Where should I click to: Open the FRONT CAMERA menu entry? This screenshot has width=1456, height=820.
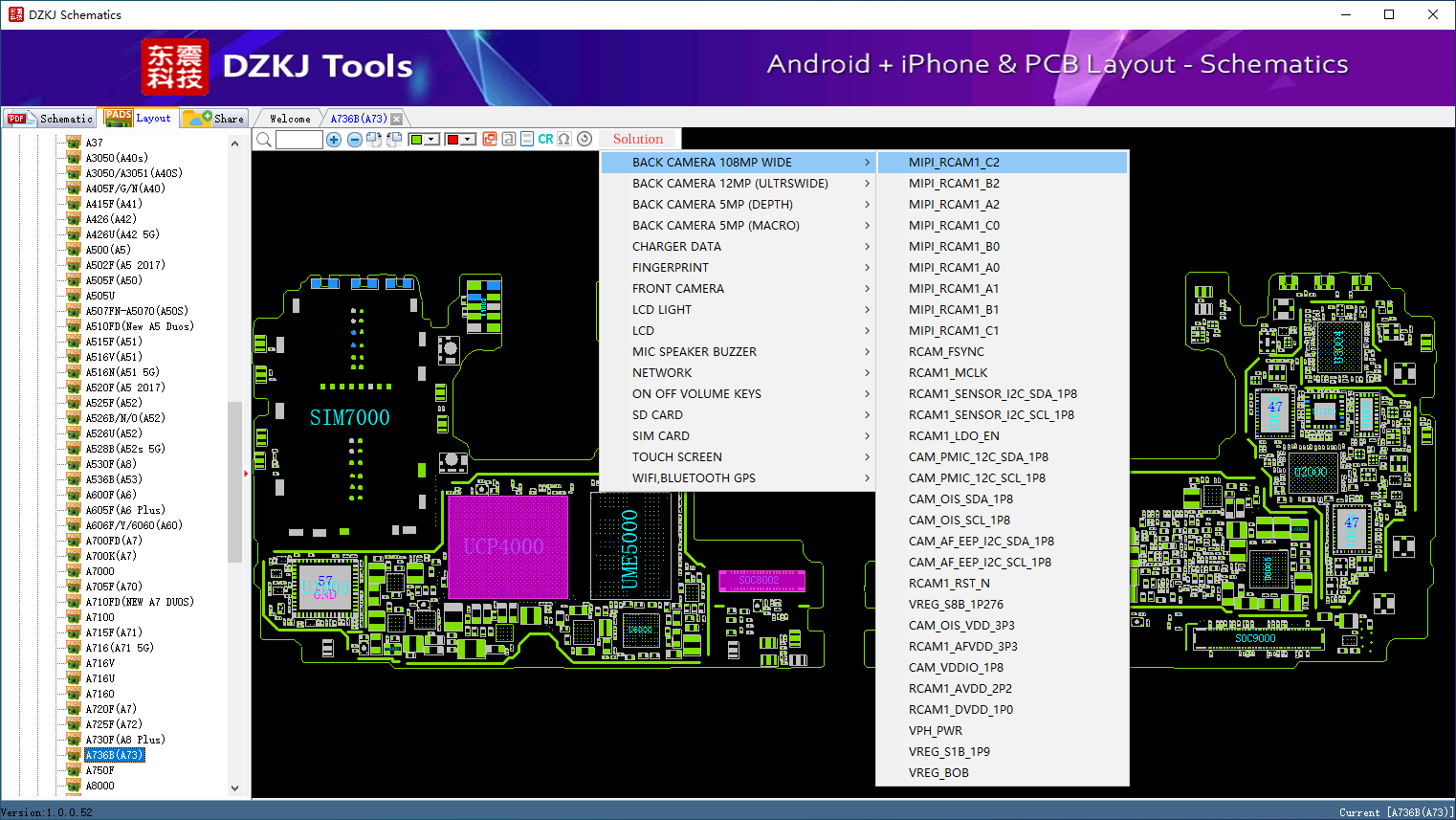pyautogui.click(x=738, y=289)
